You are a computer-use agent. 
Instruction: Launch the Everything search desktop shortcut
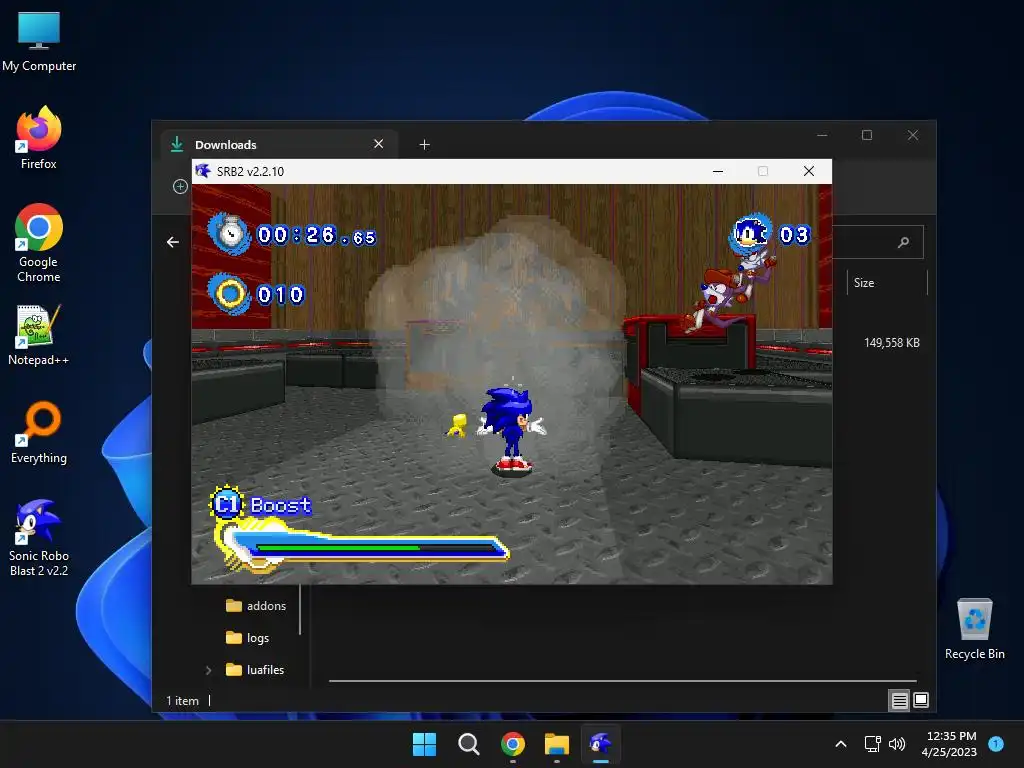39,432
